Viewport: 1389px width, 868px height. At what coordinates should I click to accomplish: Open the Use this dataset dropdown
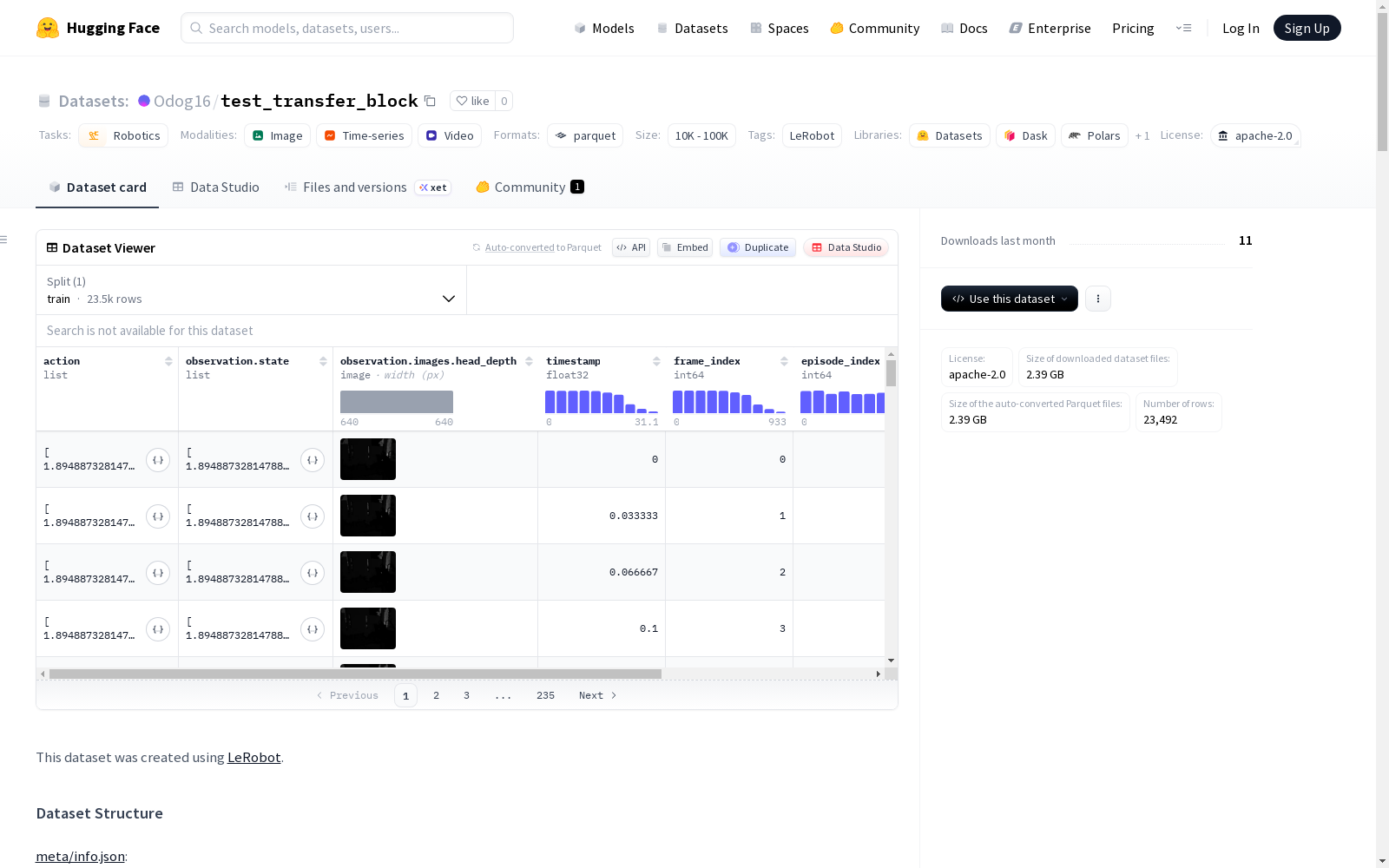[1010, 299]
